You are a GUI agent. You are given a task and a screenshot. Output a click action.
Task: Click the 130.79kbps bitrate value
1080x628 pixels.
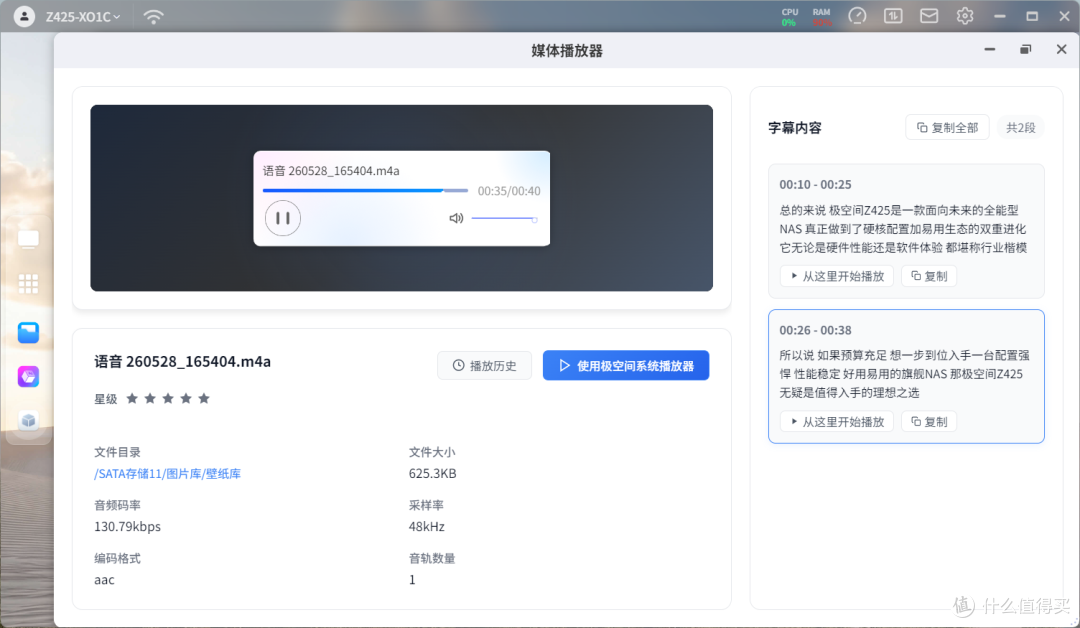[x=127, y=527]
